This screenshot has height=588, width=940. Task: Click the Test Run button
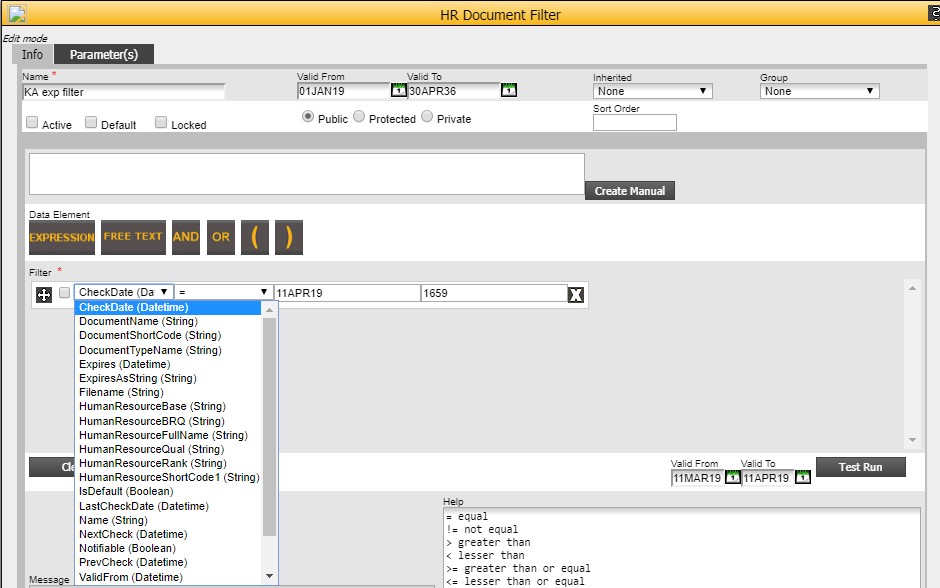[860, 467]
